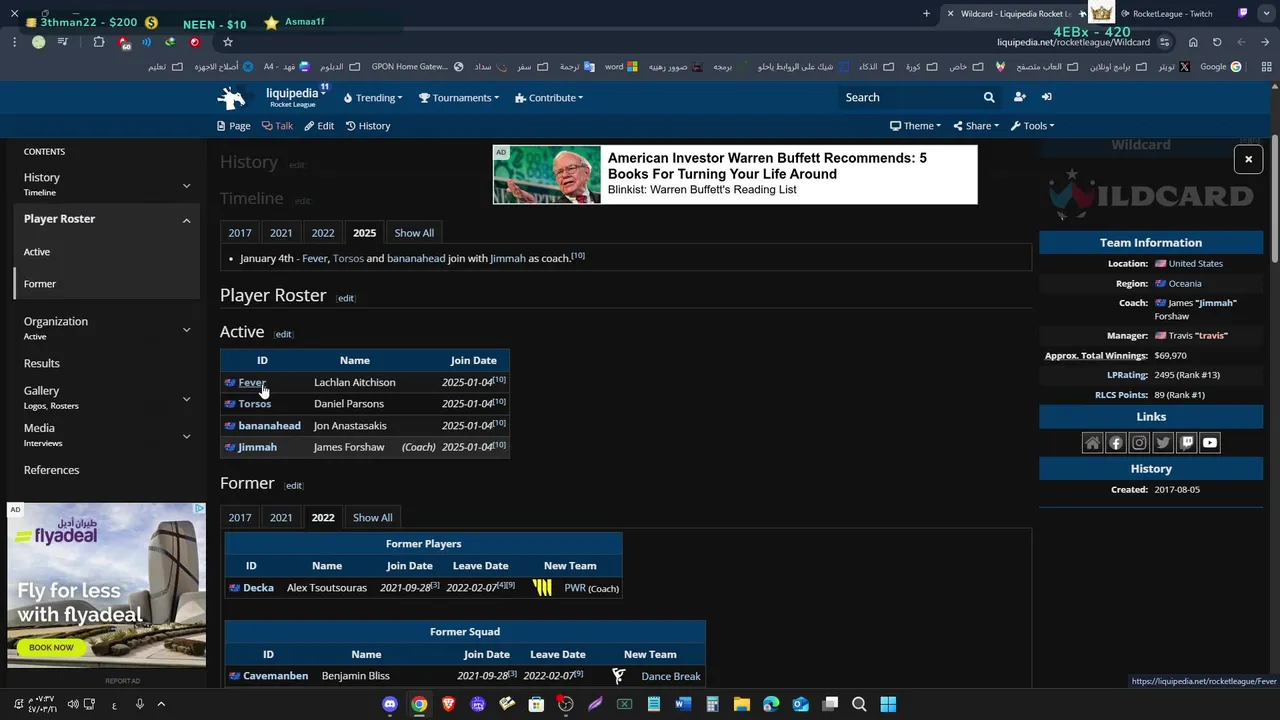Select the 2021 timeline tab
Screen dimensions: 1280x720
(281, 233)
